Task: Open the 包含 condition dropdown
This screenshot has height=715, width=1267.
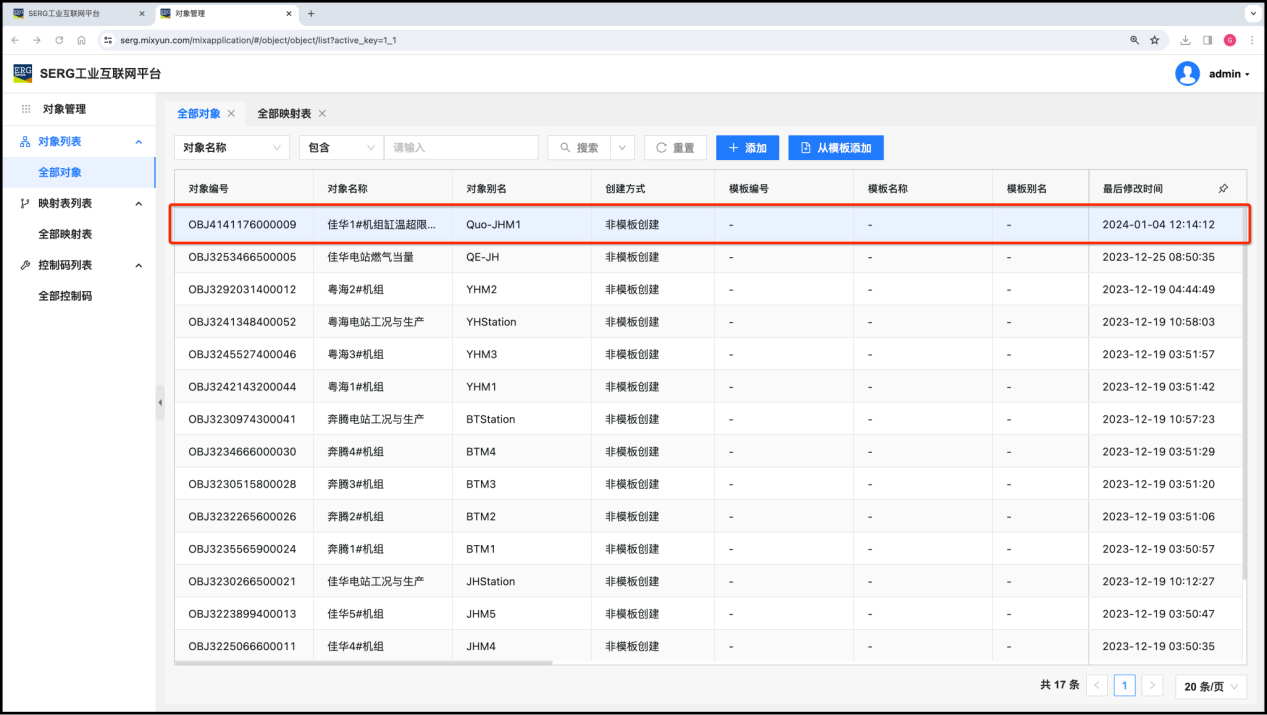Action: pyautogui.click(x=341, y=148)
